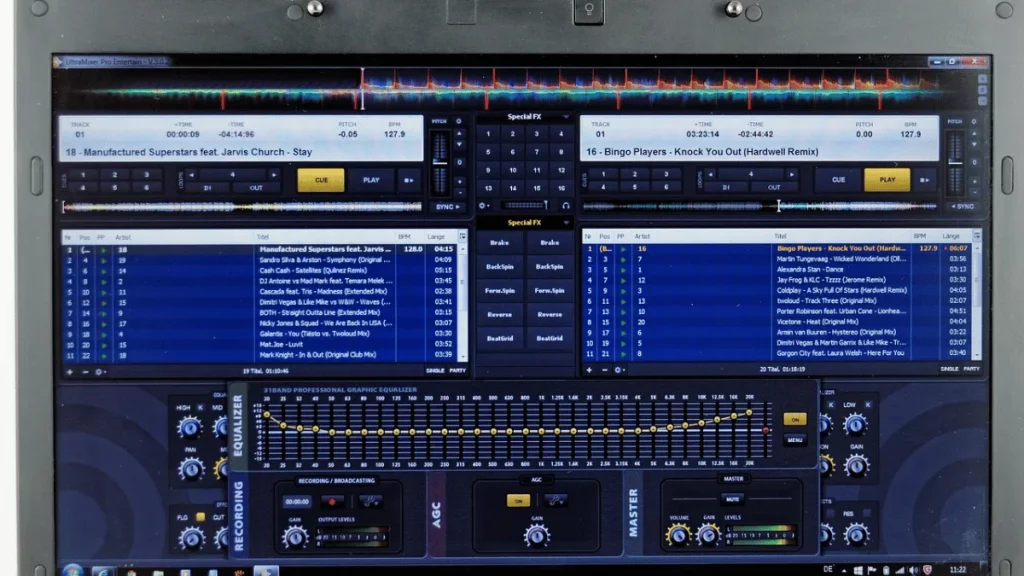
Task: Switch the right playlist to PARTY mode
Action: (971, 369)
